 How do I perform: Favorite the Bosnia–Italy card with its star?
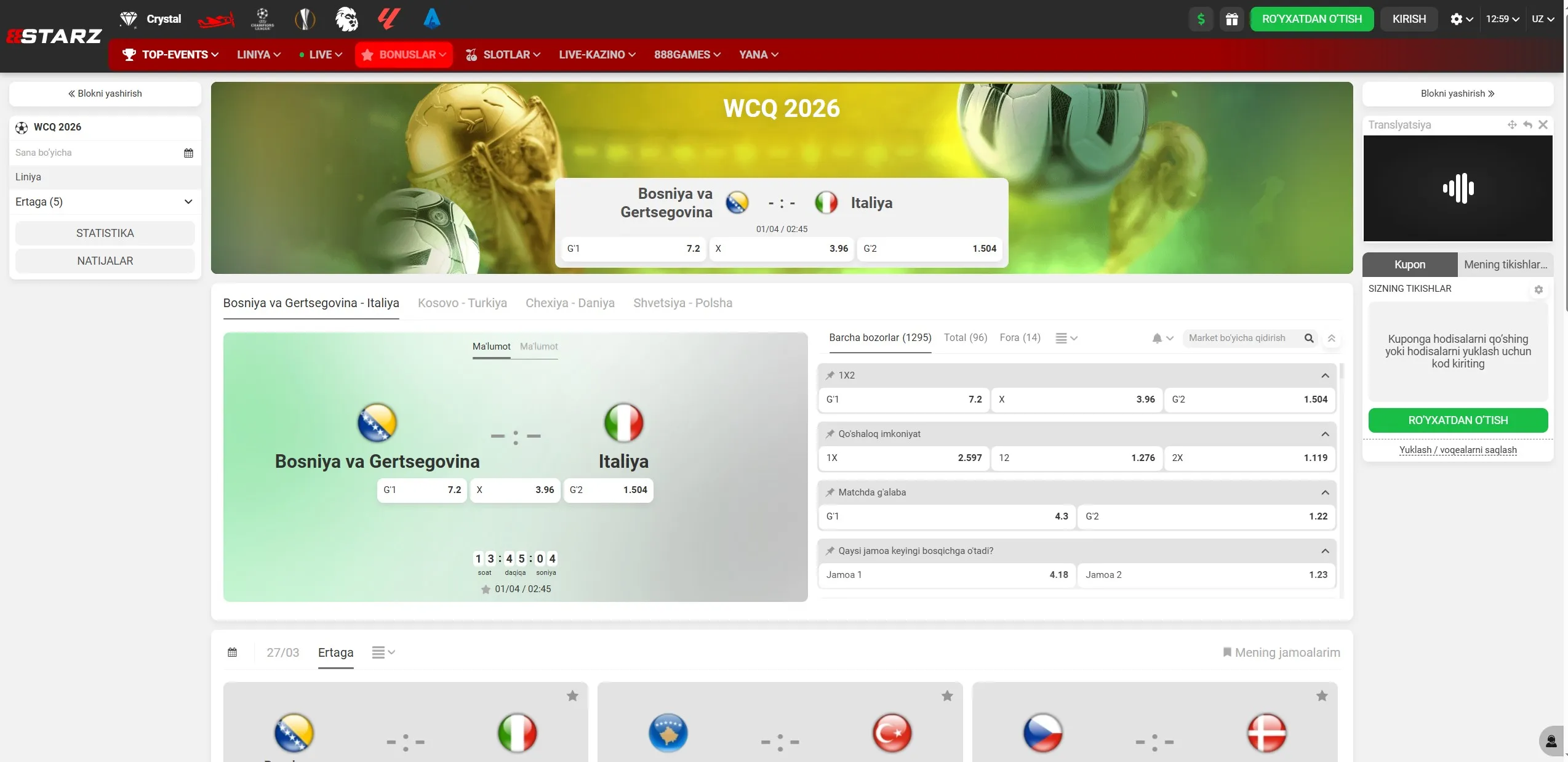[572, 696]
